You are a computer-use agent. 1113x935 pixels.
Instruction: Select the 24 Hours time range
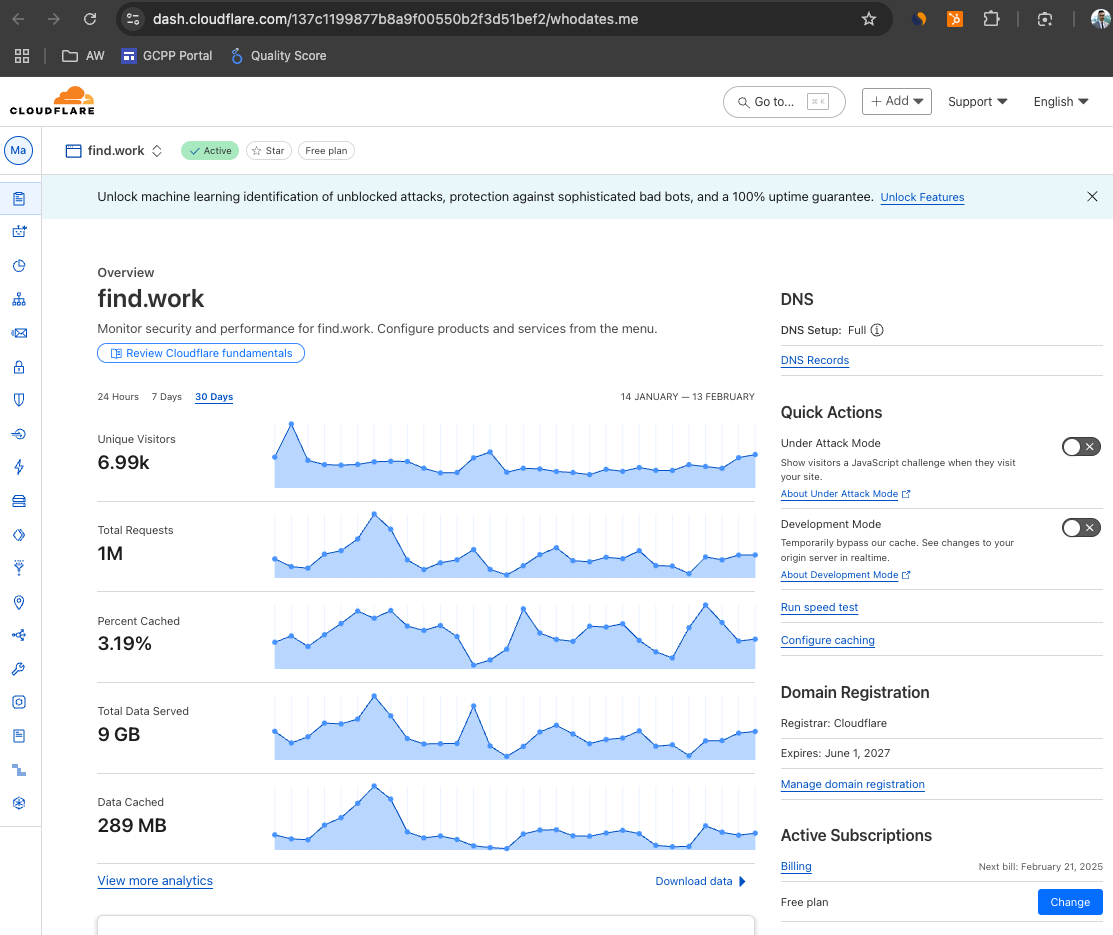pyautogui.click(x=118, y=397)
